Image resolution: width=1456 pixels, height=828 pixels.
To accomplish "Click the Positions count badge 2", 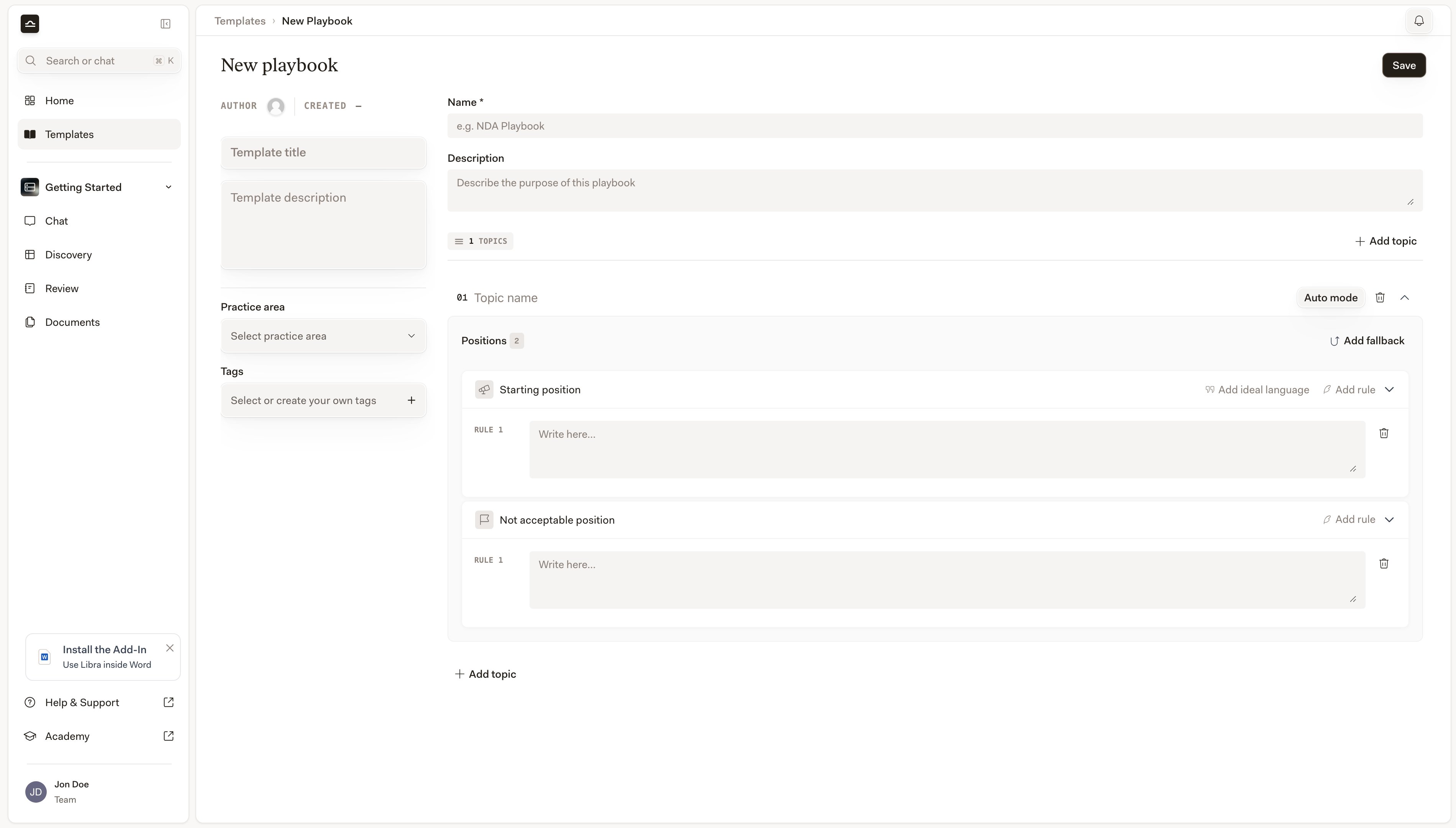I will 516,341.
